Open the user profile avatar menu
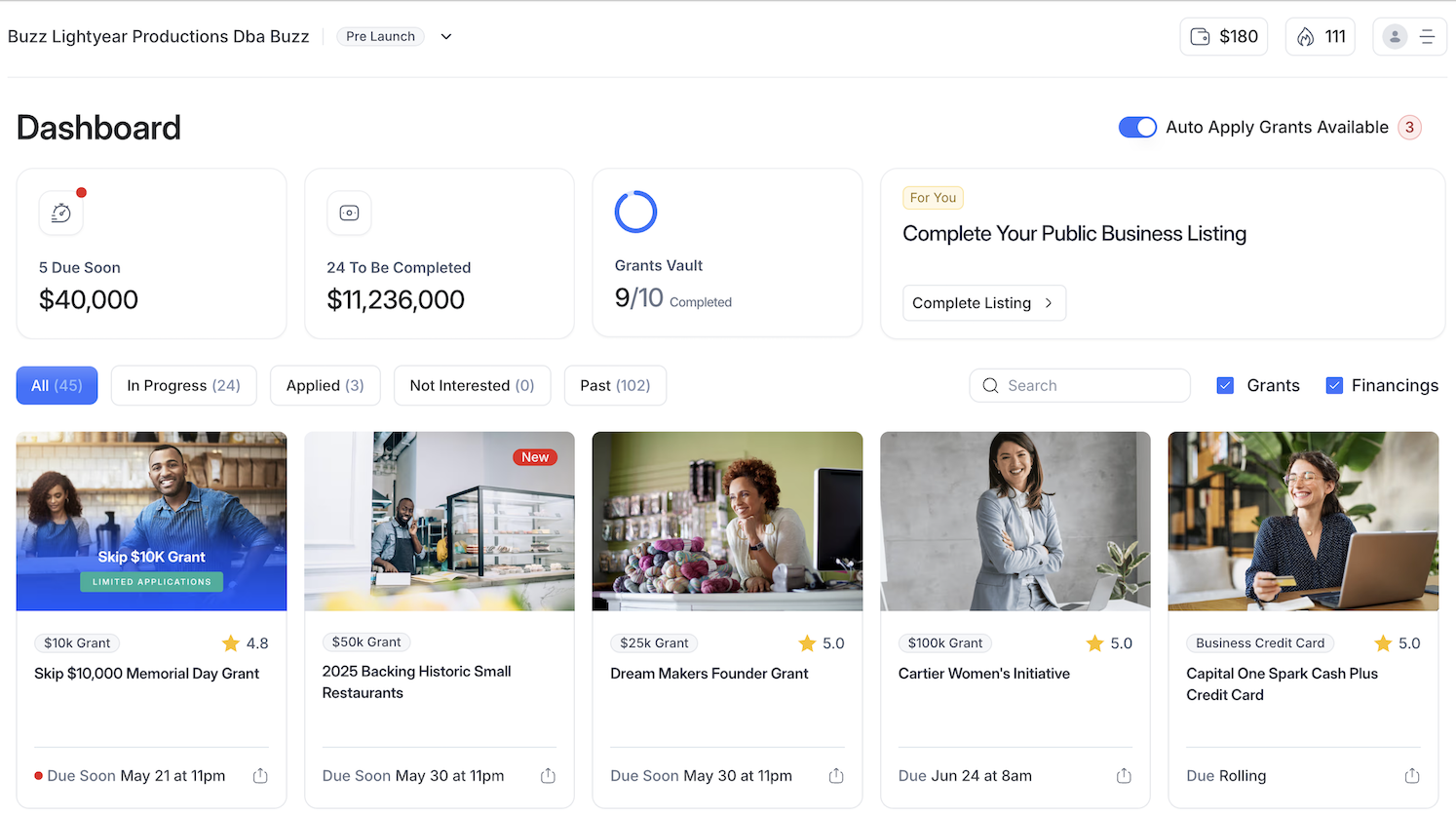The image size is (1456, 817). pos(1395,37)
